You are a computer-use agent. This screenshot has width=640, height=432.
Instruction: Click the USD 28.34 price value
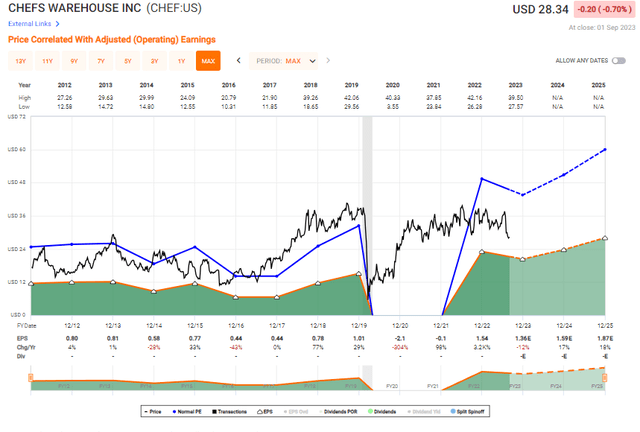[x=540, y=9]
